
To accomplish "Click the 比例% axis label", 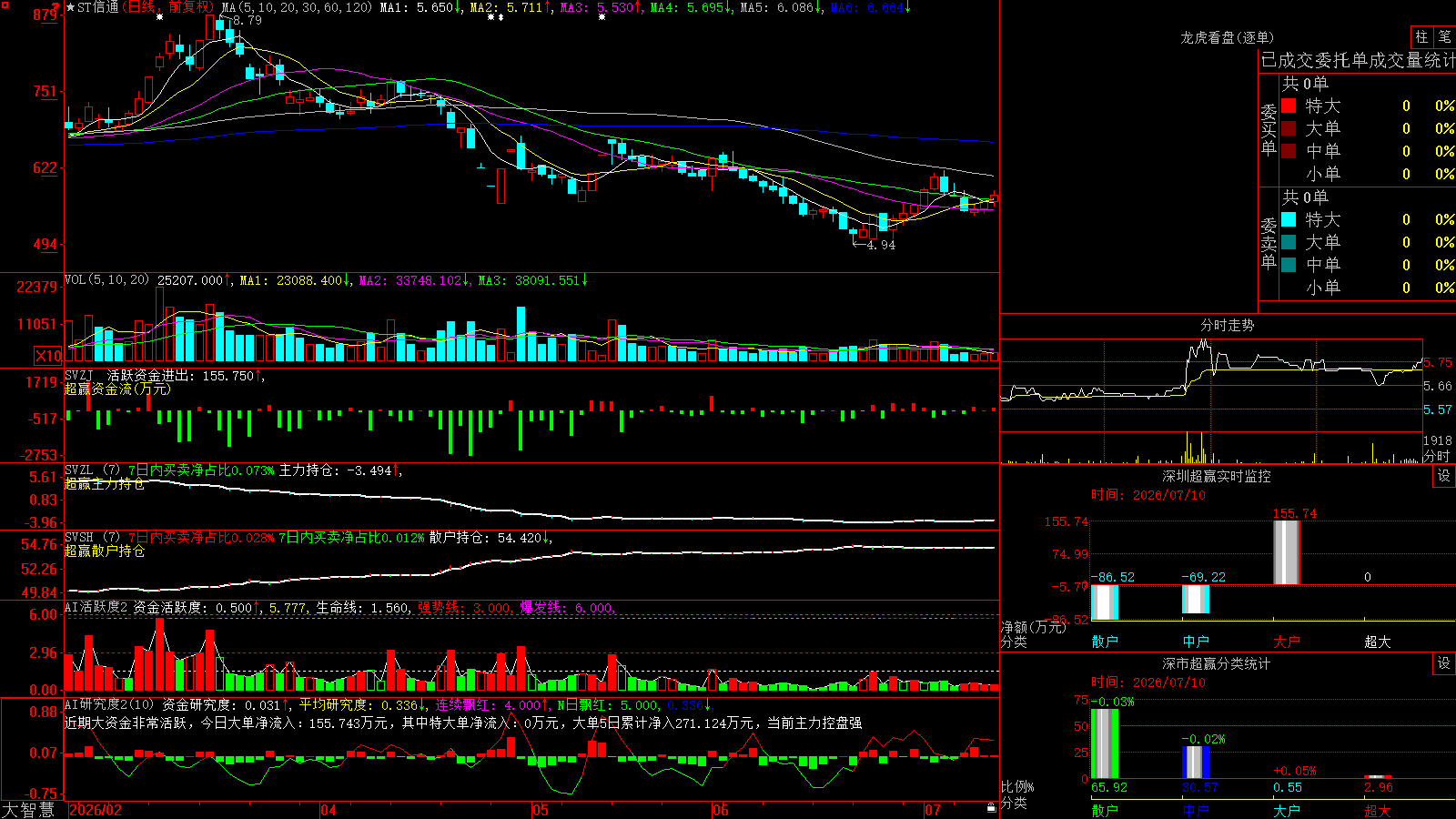I will (1017, 786).
